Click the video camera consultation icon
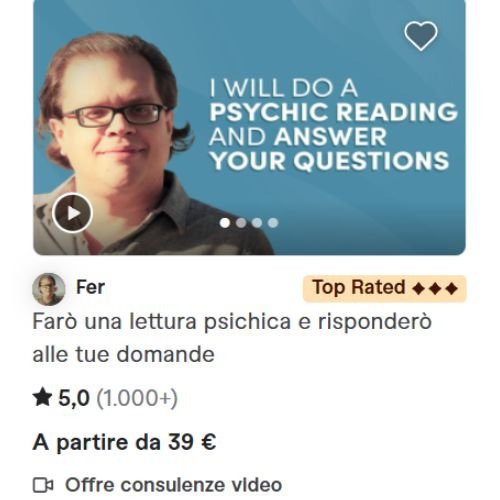The image size is (500, 500). [x=43, y=485]
